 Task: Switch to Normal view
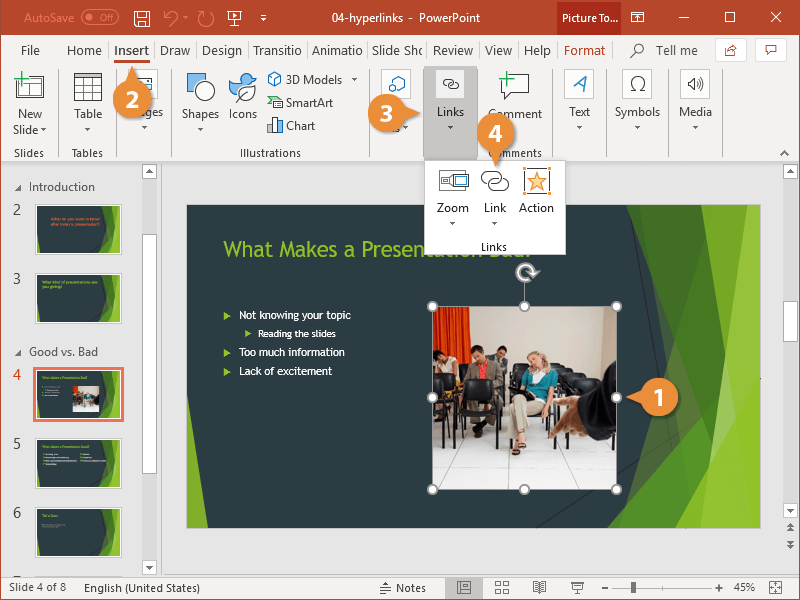[x=464, y=588]
